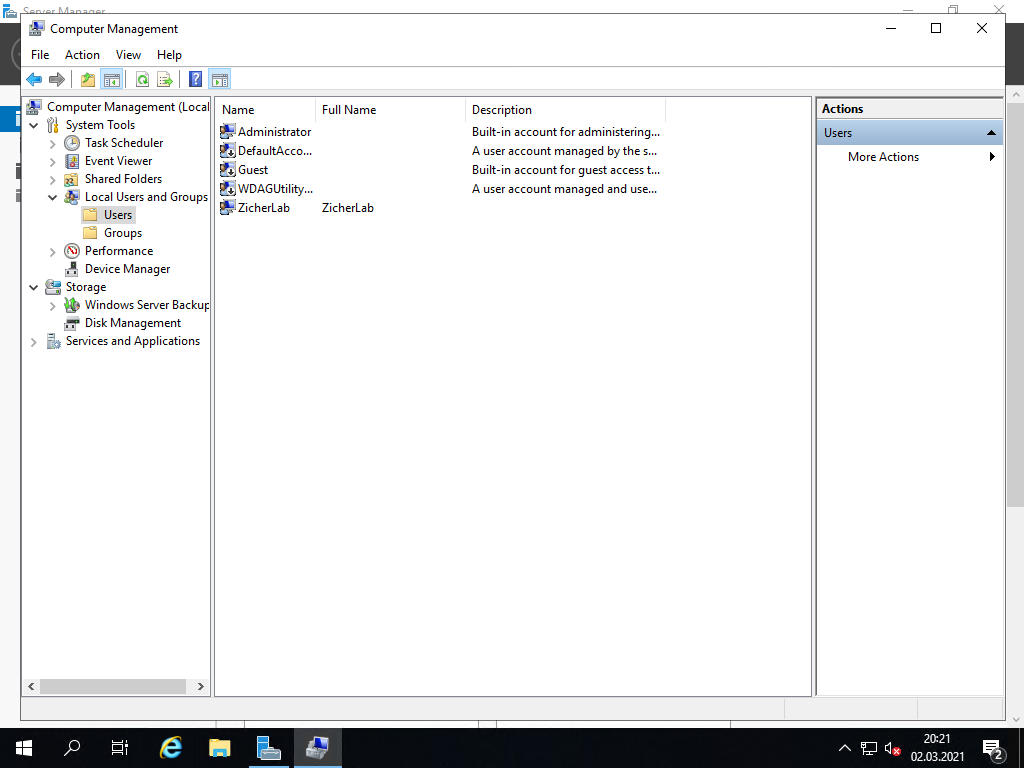Click the console tree horizontal scrollbar
This screenshot has height=768, width=1024.
[112, 687]
